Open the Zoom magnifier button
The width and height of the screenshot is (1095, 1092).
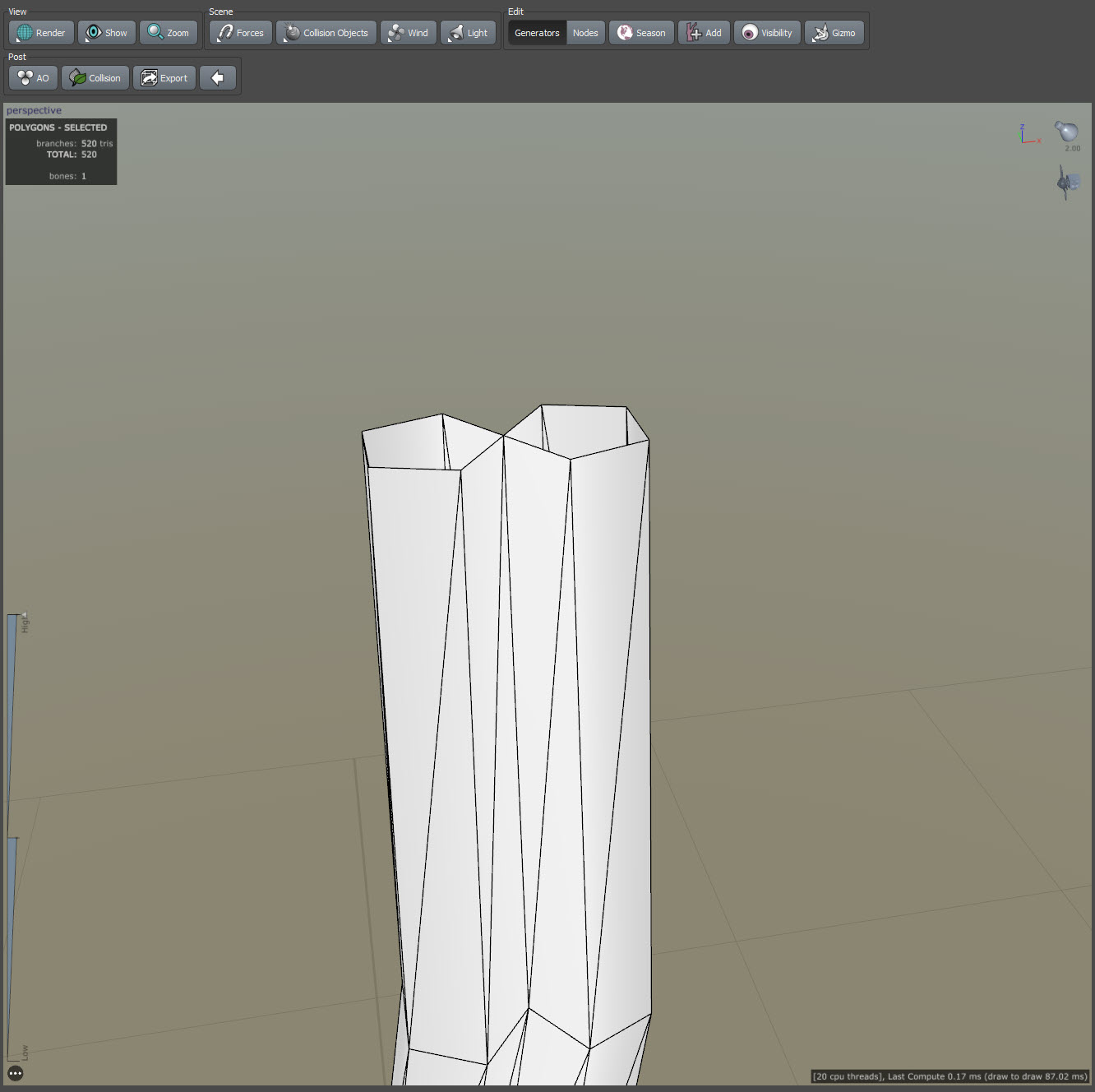click(169, 33)
